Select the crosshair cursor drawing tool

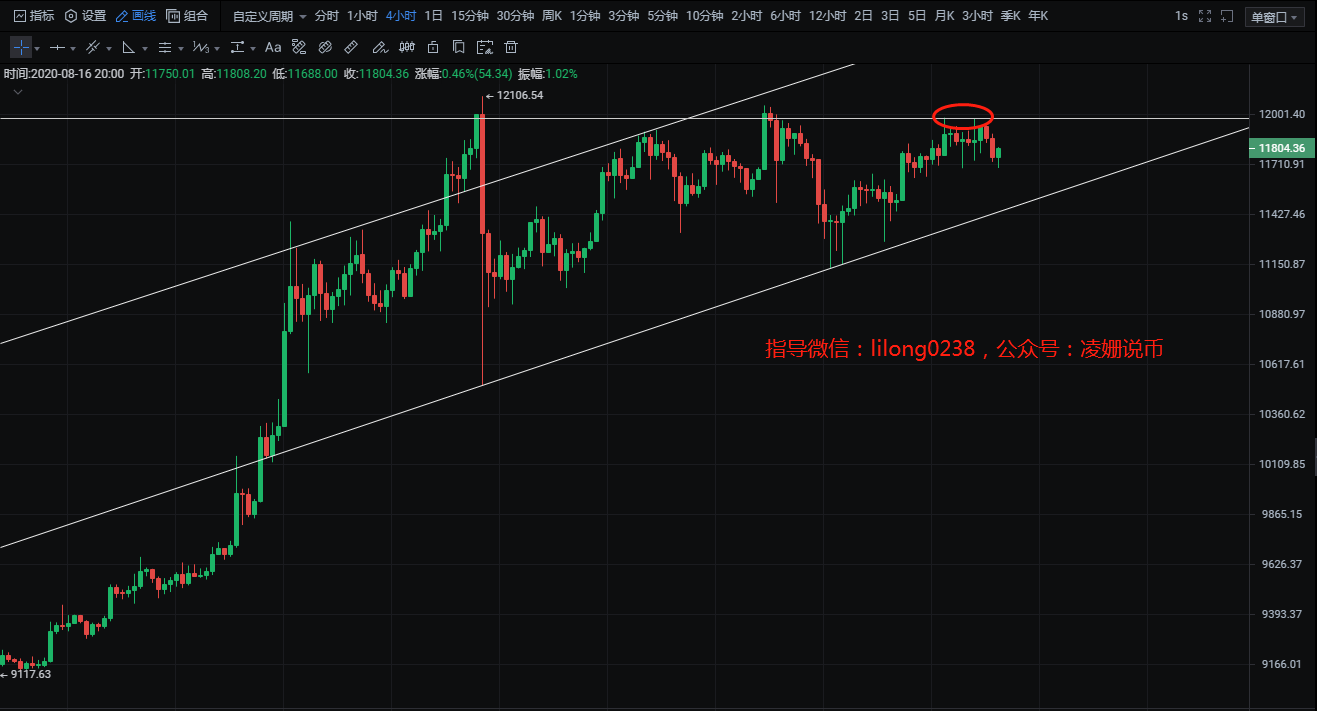(22, 47)
